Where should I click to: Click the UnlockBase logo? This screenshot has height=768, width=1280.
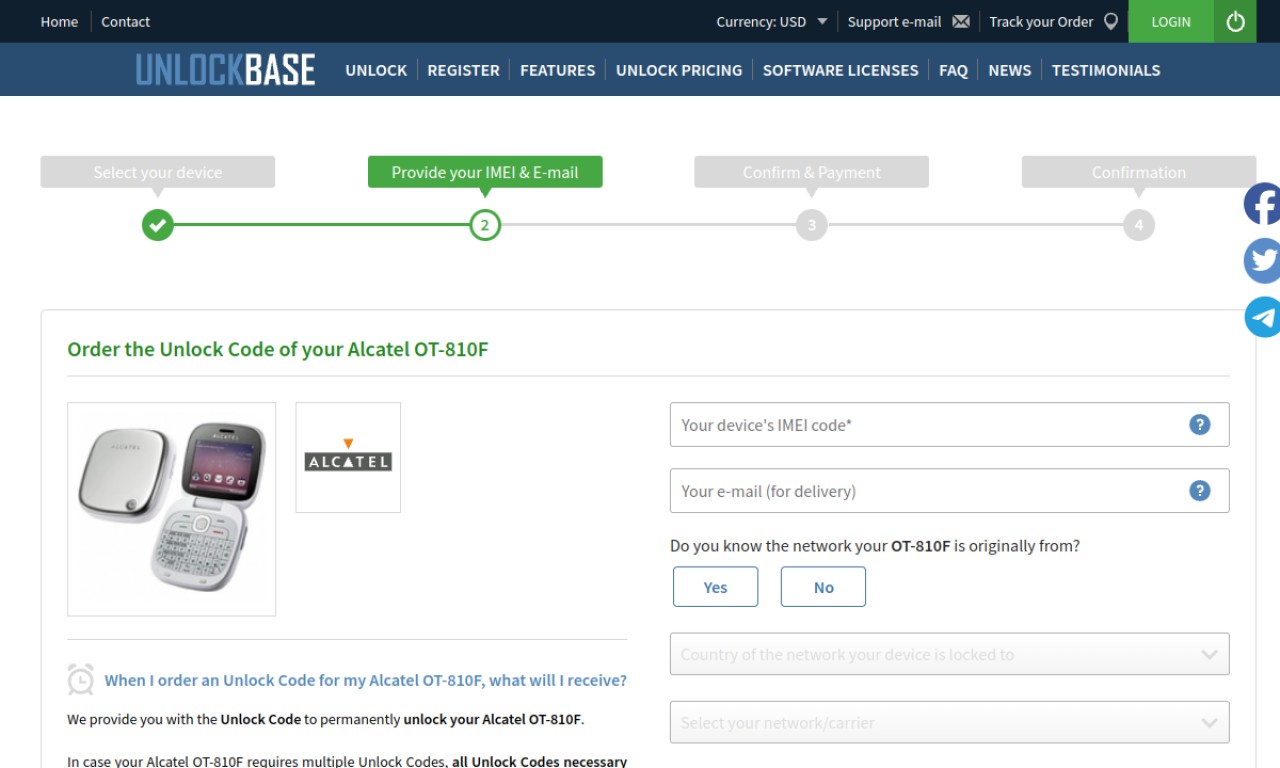[x=225, y=70]
